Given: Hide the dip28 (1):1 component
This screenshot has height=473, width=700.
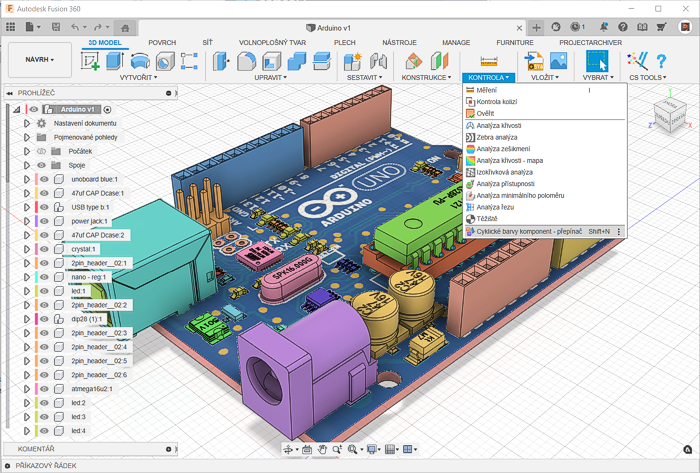Looking at the screenshot, I should (x=44, y=319).
